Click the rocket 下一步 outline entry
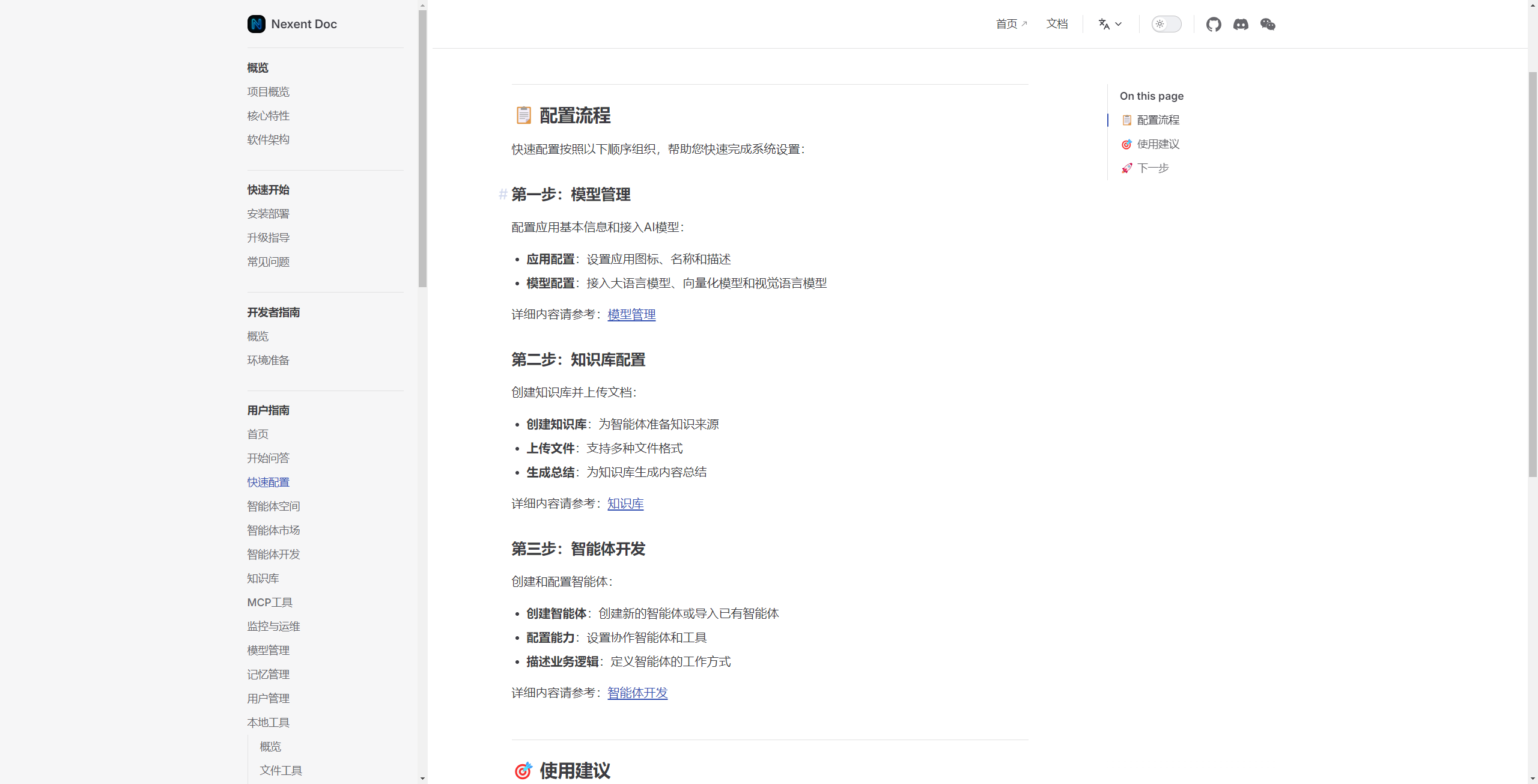The width and height of the screenshot is (1538, 784). [1152, 168]
